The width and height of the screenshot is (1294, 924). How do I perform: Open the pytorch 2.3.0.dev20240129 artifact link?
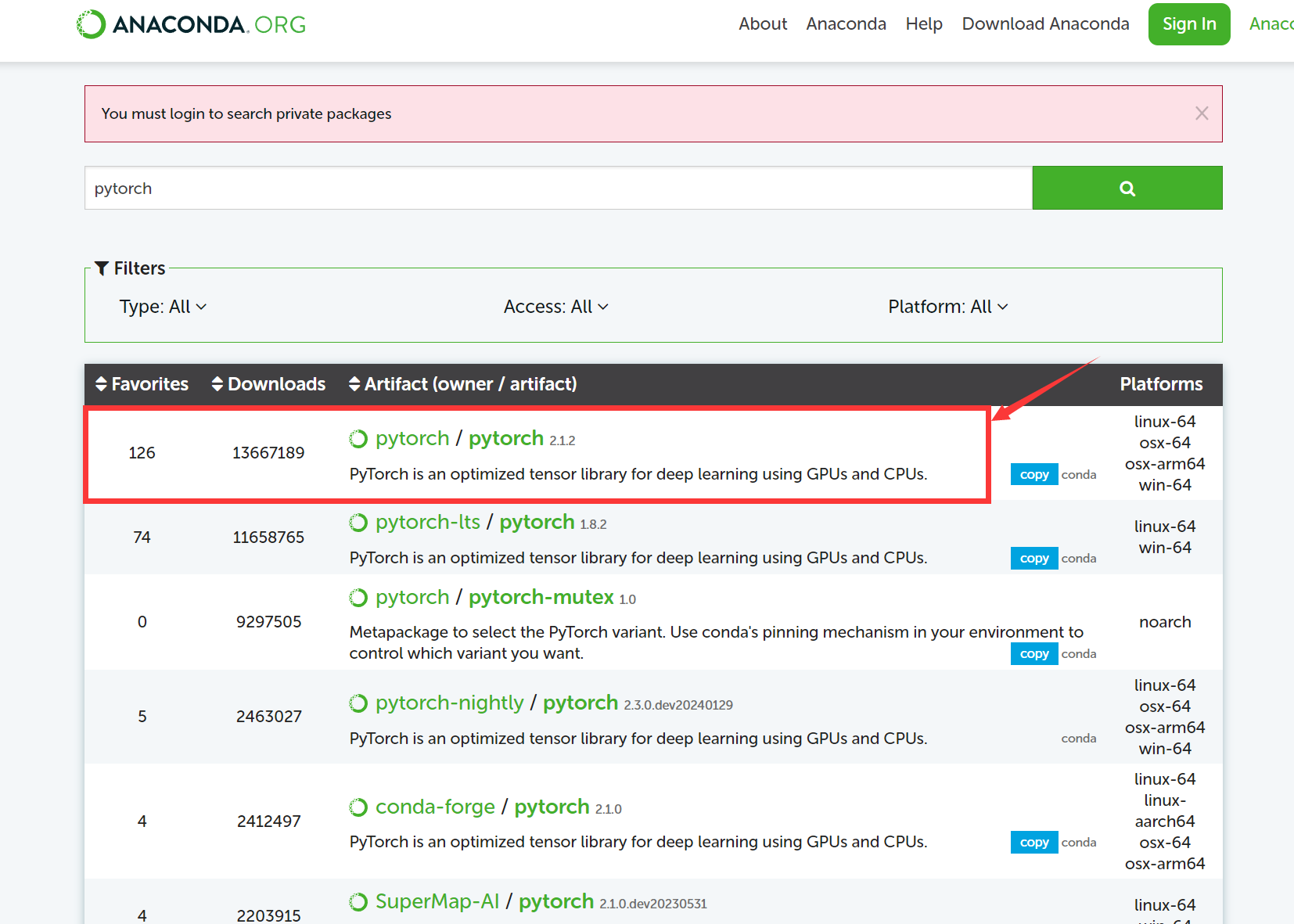pos(581,703)
